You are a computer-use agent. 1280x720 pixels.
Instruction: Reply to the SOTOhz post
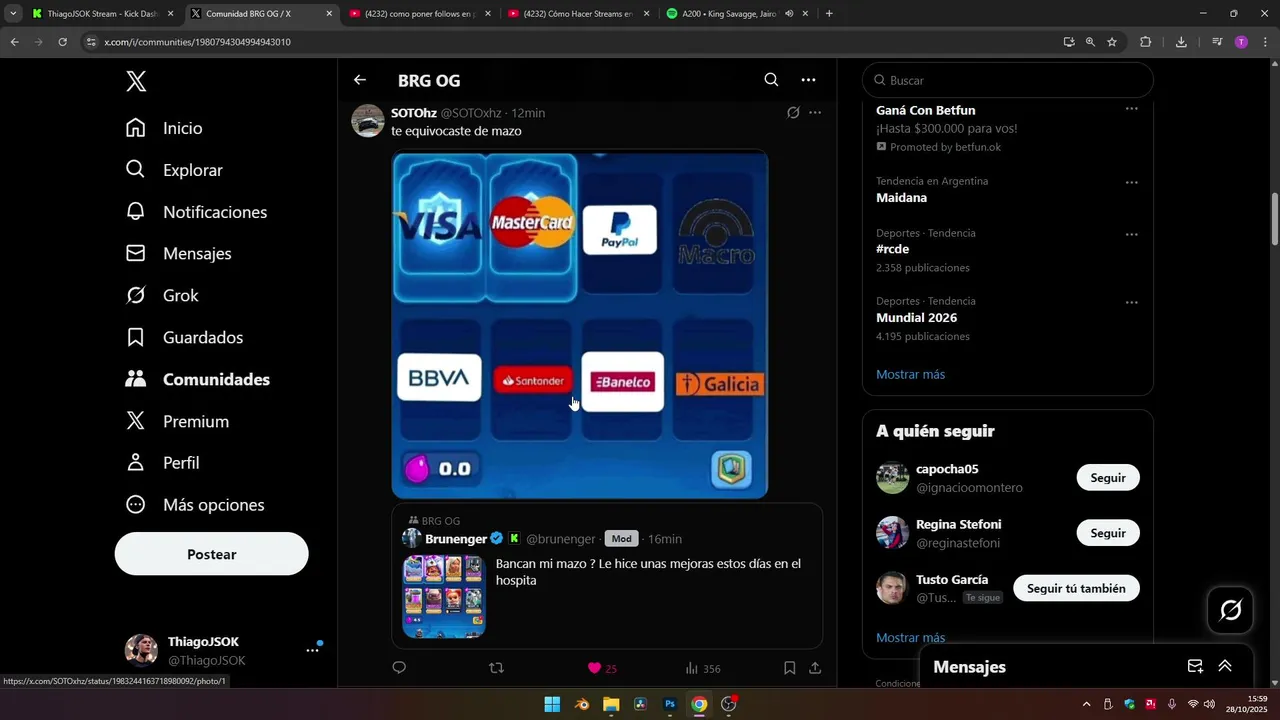[x=399, y=668]
